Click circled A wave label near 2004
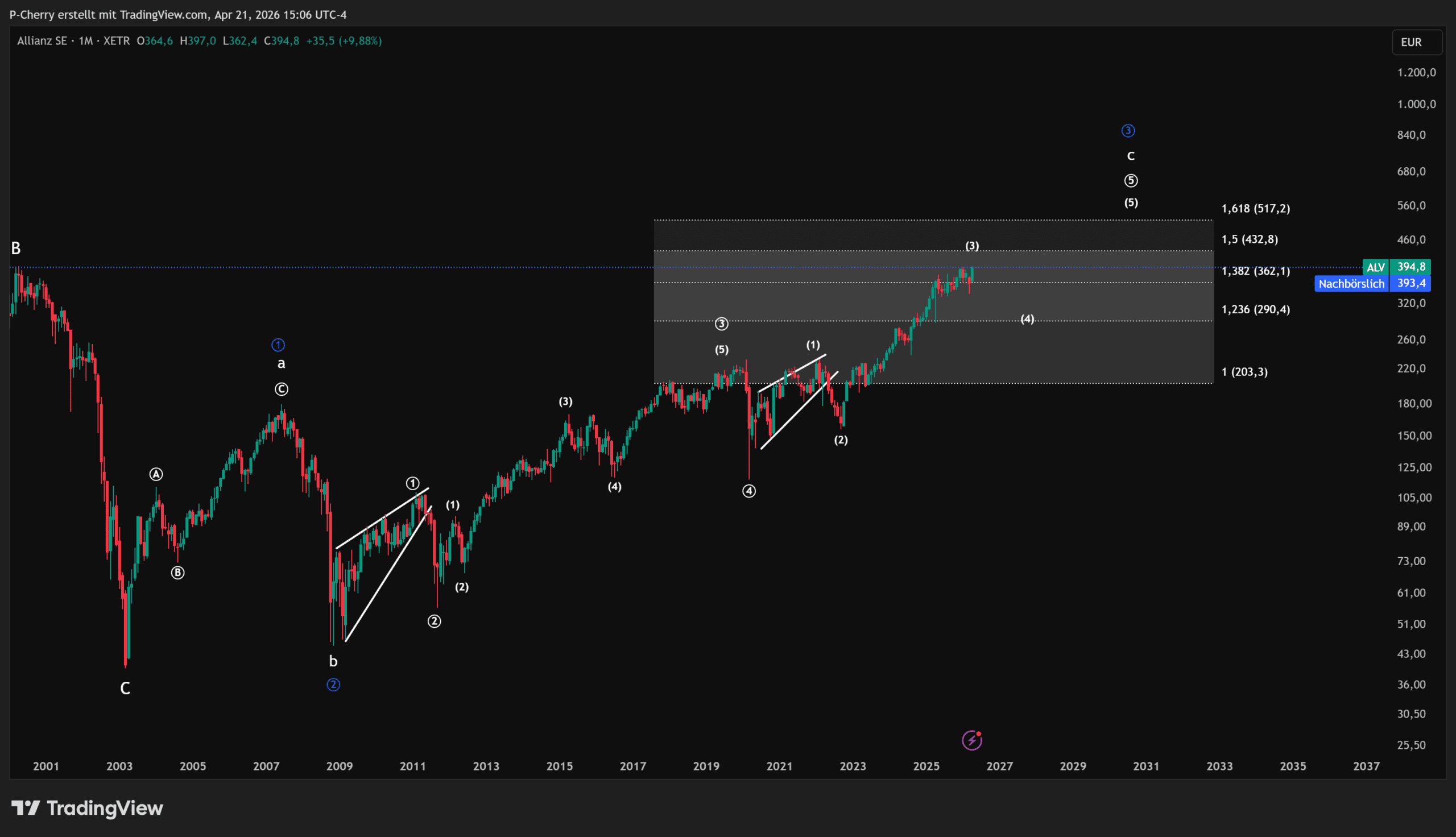This screenshot has width=1456, height=837. coord(156,474)
